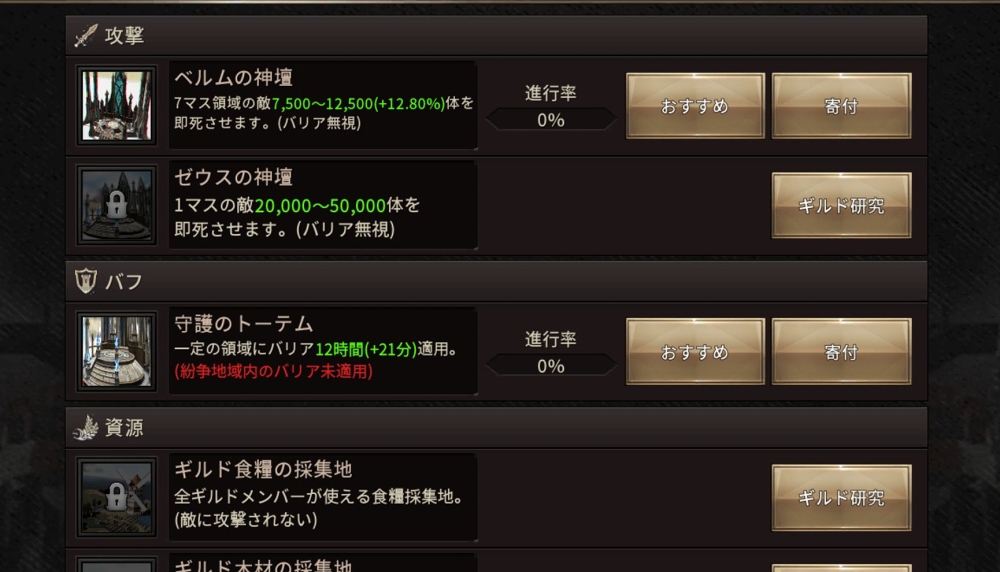Click the sword icon next to 攻撃
Image resolution: width=1000 pixels, height=572 pixels.
point(86,36)
